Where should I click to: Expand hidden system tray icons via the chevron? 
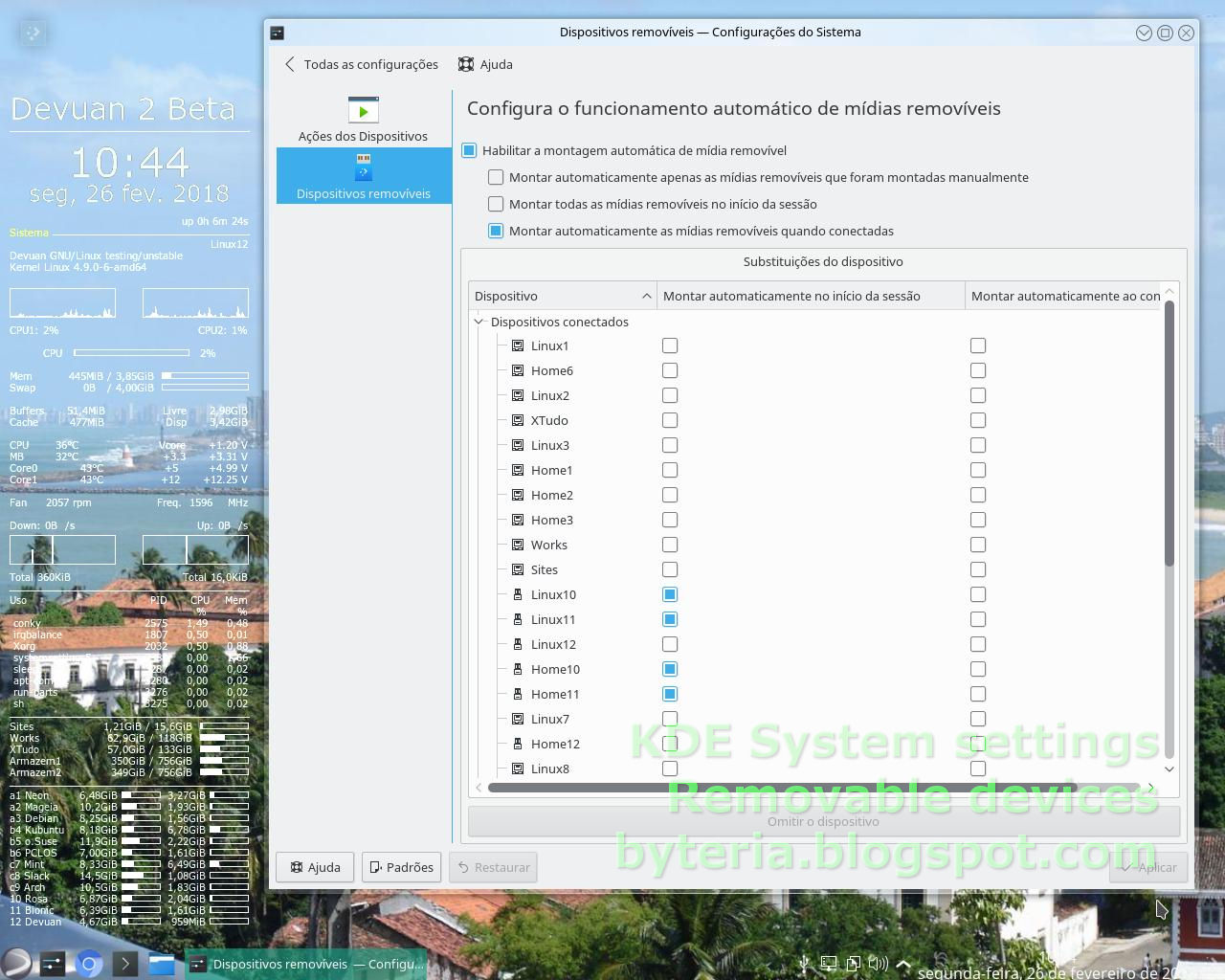(x=902, y=963)
